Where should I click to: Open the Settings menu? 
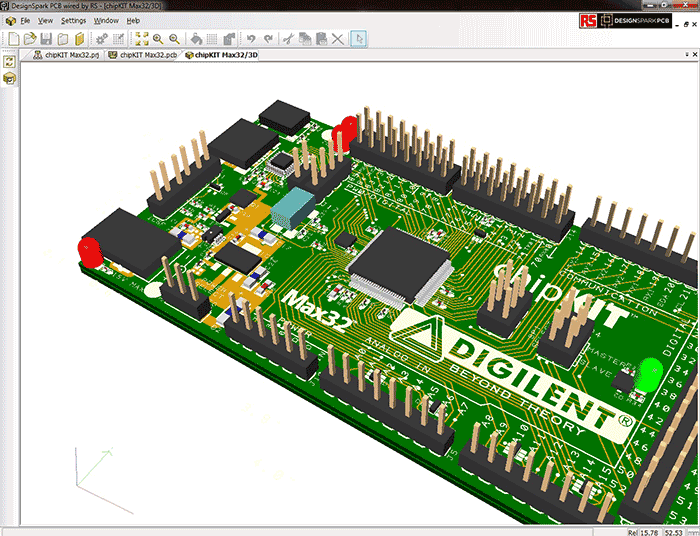[x=73, y=21]
